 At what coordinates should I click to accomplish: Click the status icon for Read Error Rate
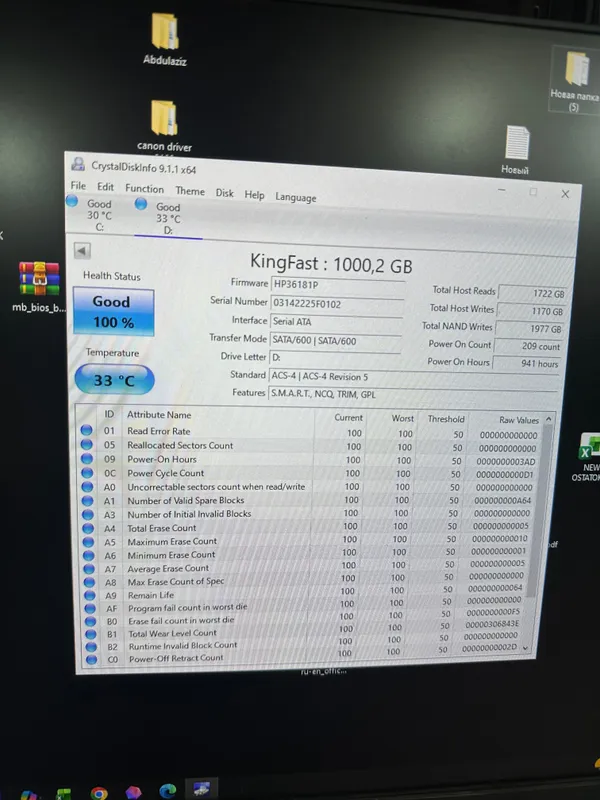(86, 430)
